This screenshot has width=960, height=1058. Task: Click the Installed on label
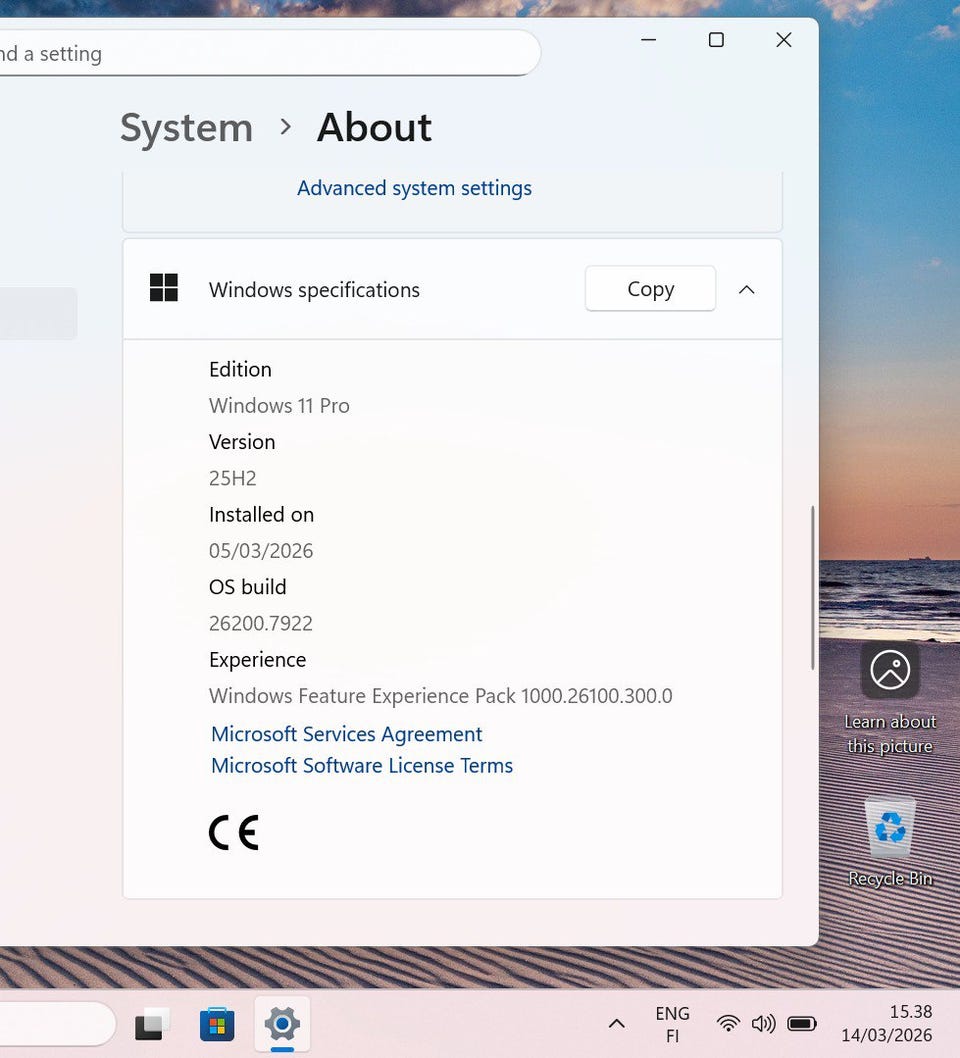click(x=262, y=515)
